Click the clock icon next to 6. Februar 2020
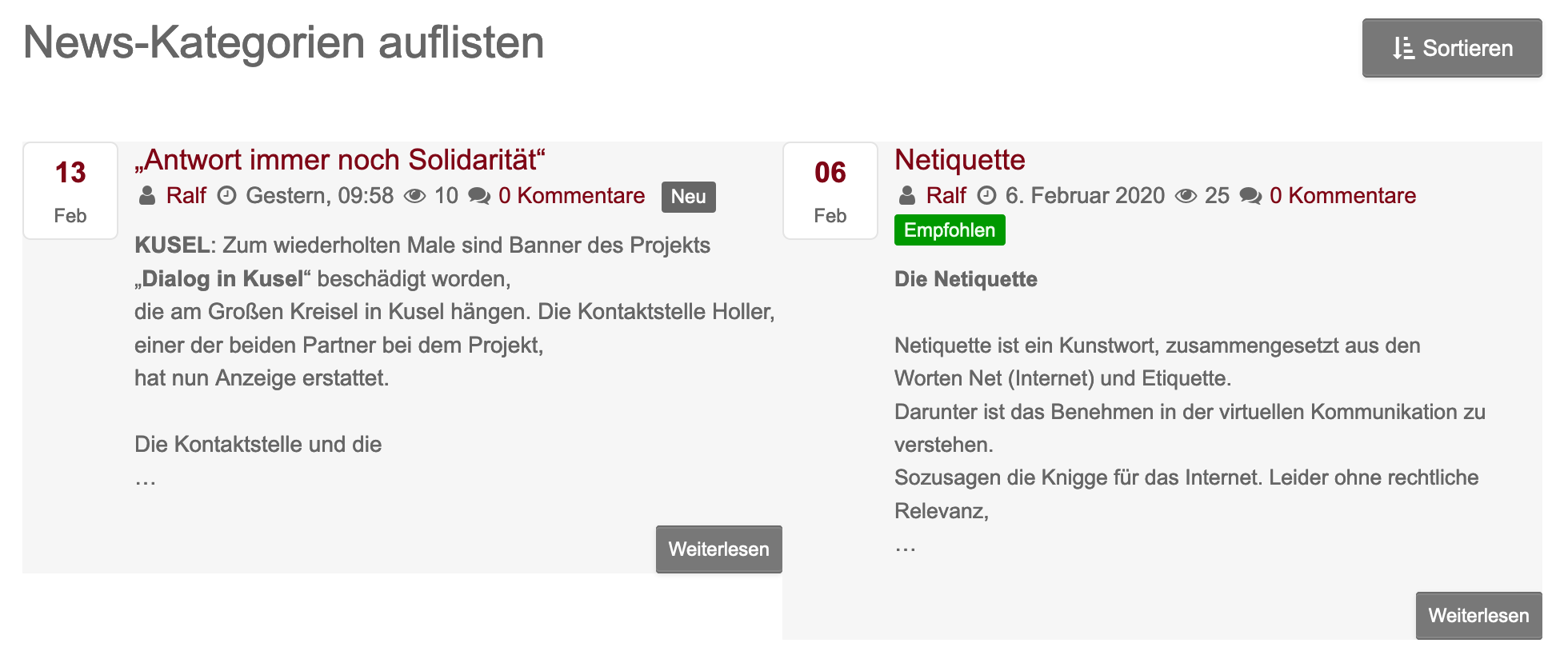The width and height of the screenshot is (1568, 667). [x=987, y=196]
